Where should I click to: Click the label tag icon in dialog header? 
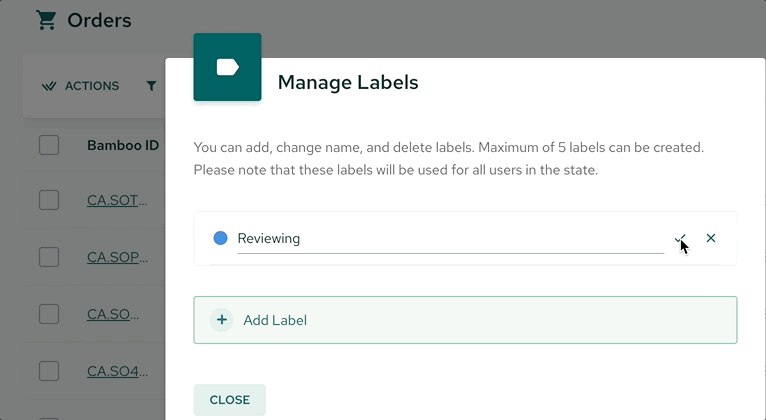coord(227,67)
